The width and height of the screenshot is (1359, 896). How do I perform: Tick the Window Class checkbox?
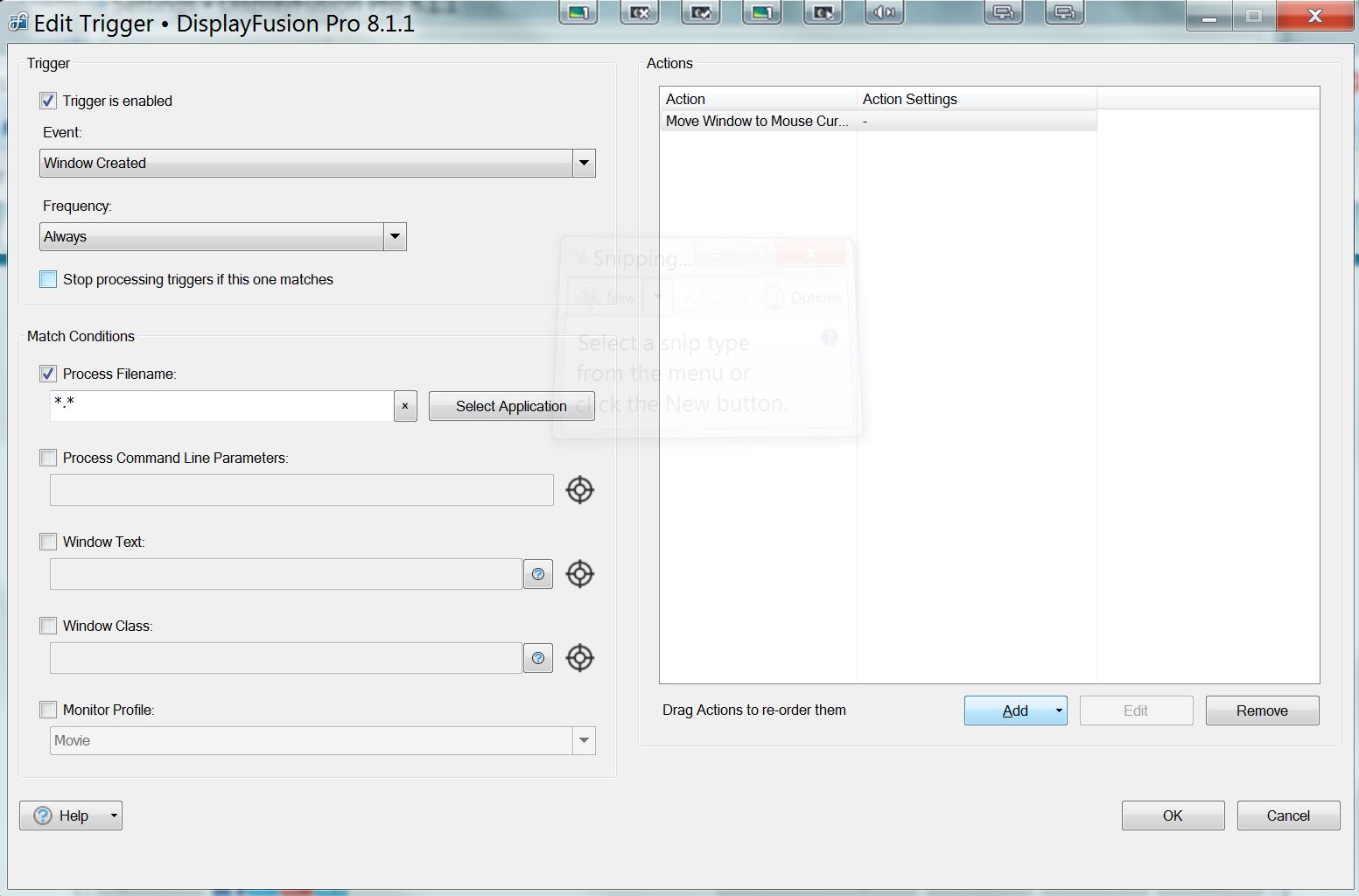click(48, 626)
